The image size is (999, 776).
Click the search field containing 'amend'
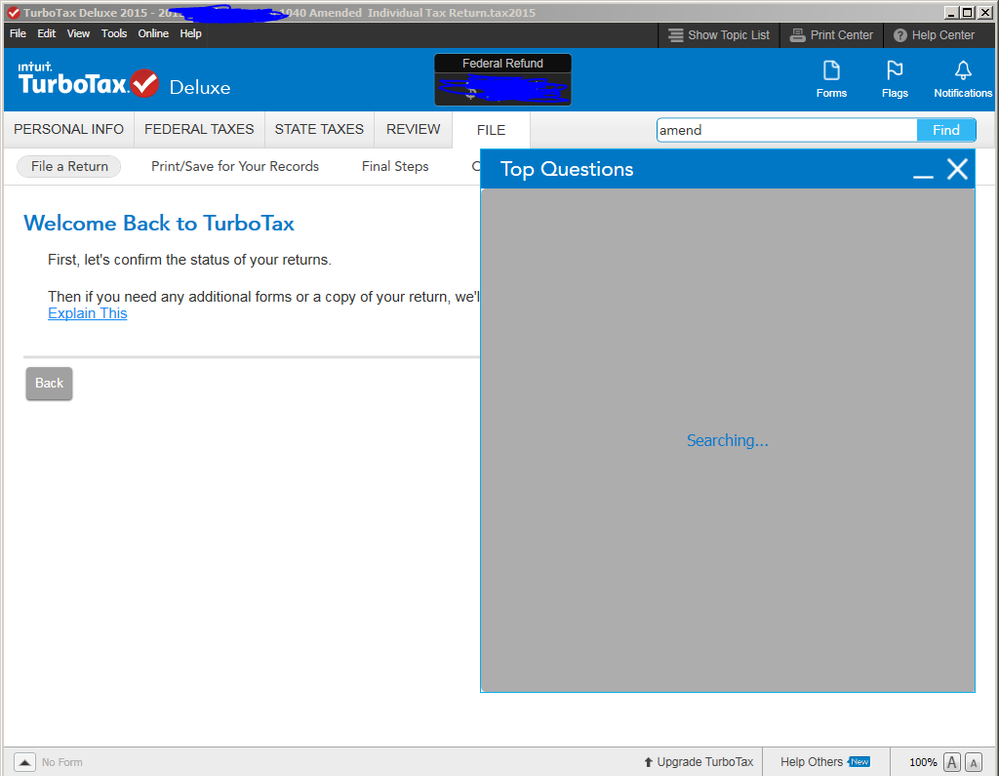(x=786, y=130)
